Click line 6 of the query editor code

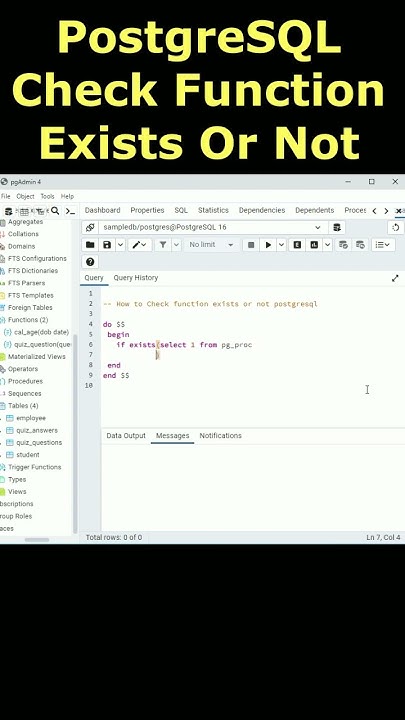[184, 345]
